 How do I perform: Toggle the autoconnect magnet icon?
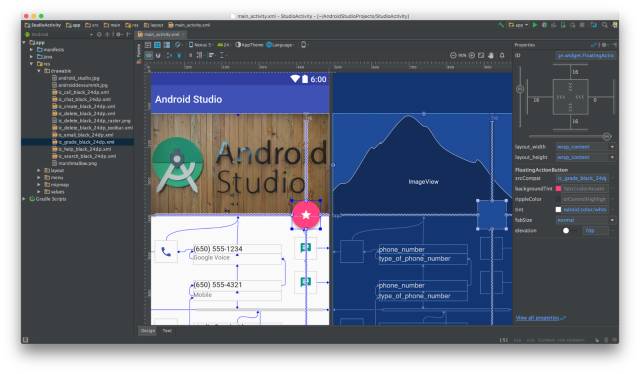click(158, 55)
